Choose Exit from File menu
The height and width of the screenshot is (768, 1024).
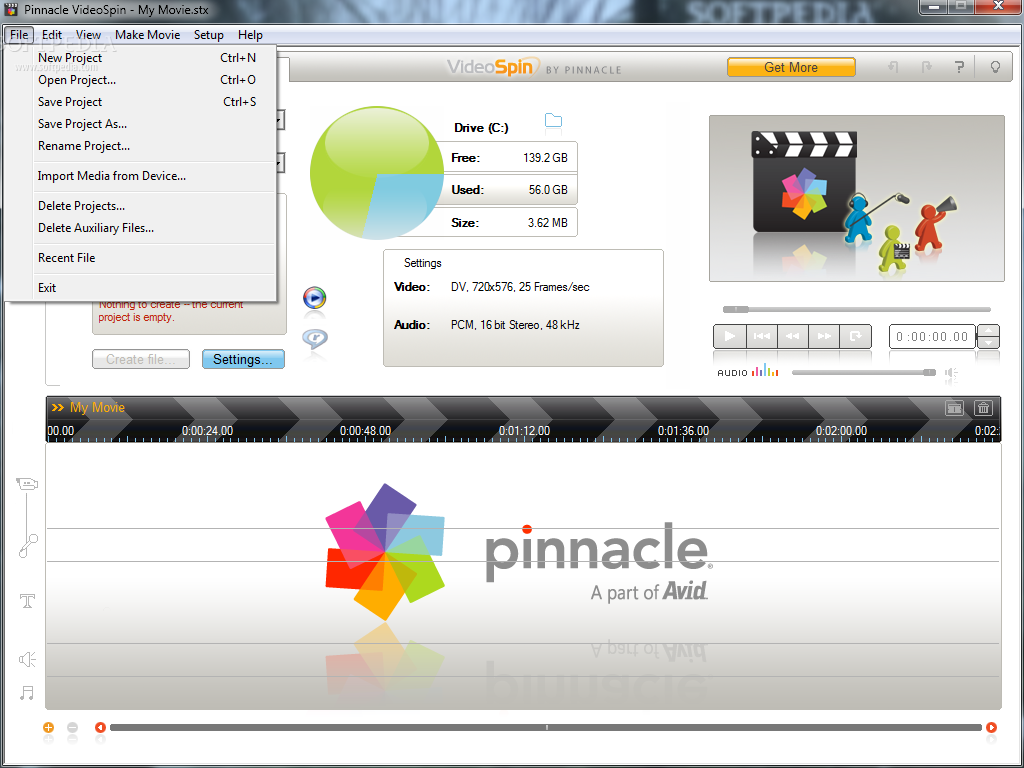140,288
